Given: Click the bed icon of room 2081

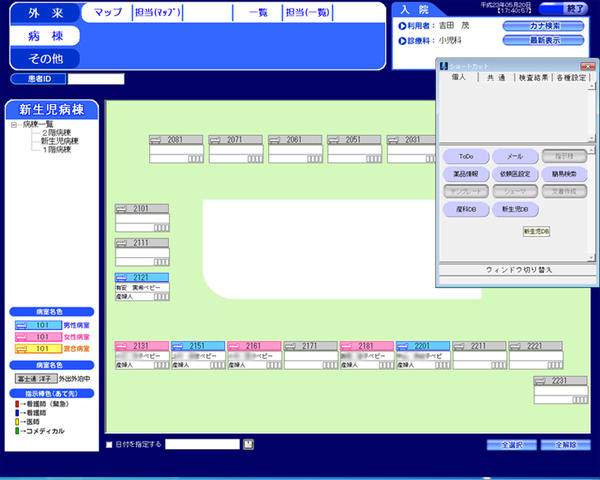Looking at the screenshot, I should coord(155,140).
